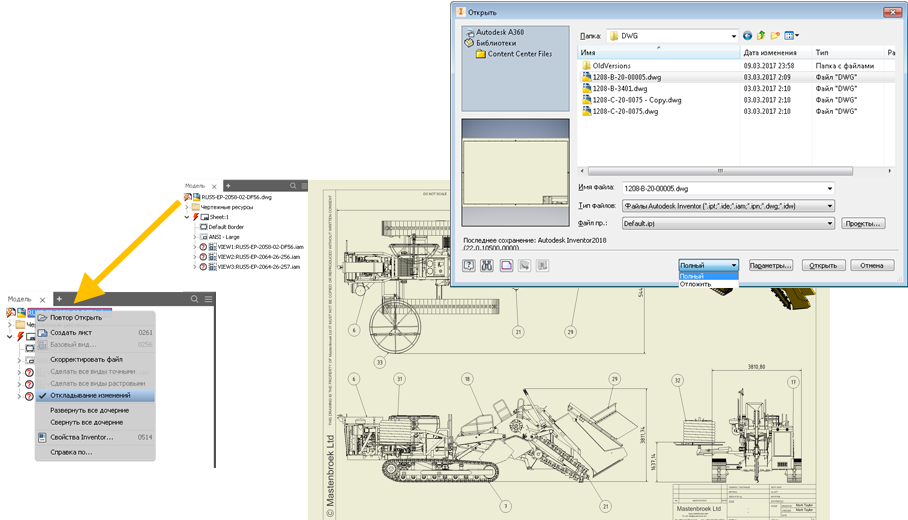
Task: Expand the VIEW1:RUSS-EP-2058-02-DF56.iam node
Action: pos(195,247)
